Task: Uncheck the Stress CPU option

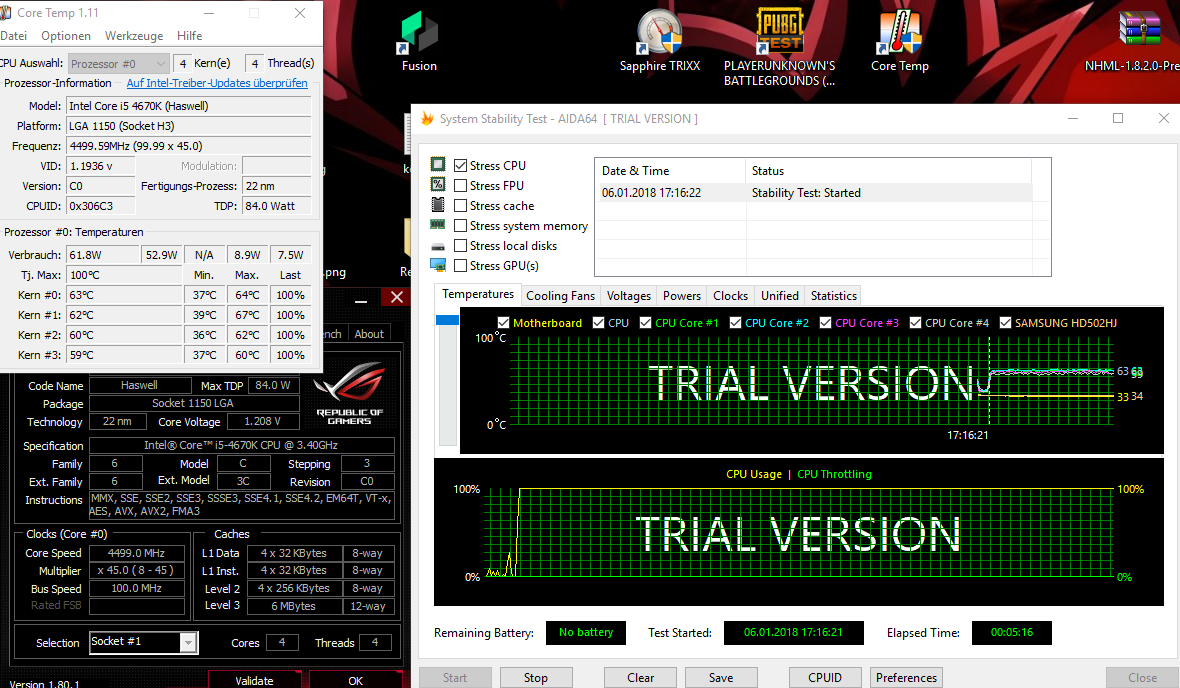Action: (x=461, y=166)
